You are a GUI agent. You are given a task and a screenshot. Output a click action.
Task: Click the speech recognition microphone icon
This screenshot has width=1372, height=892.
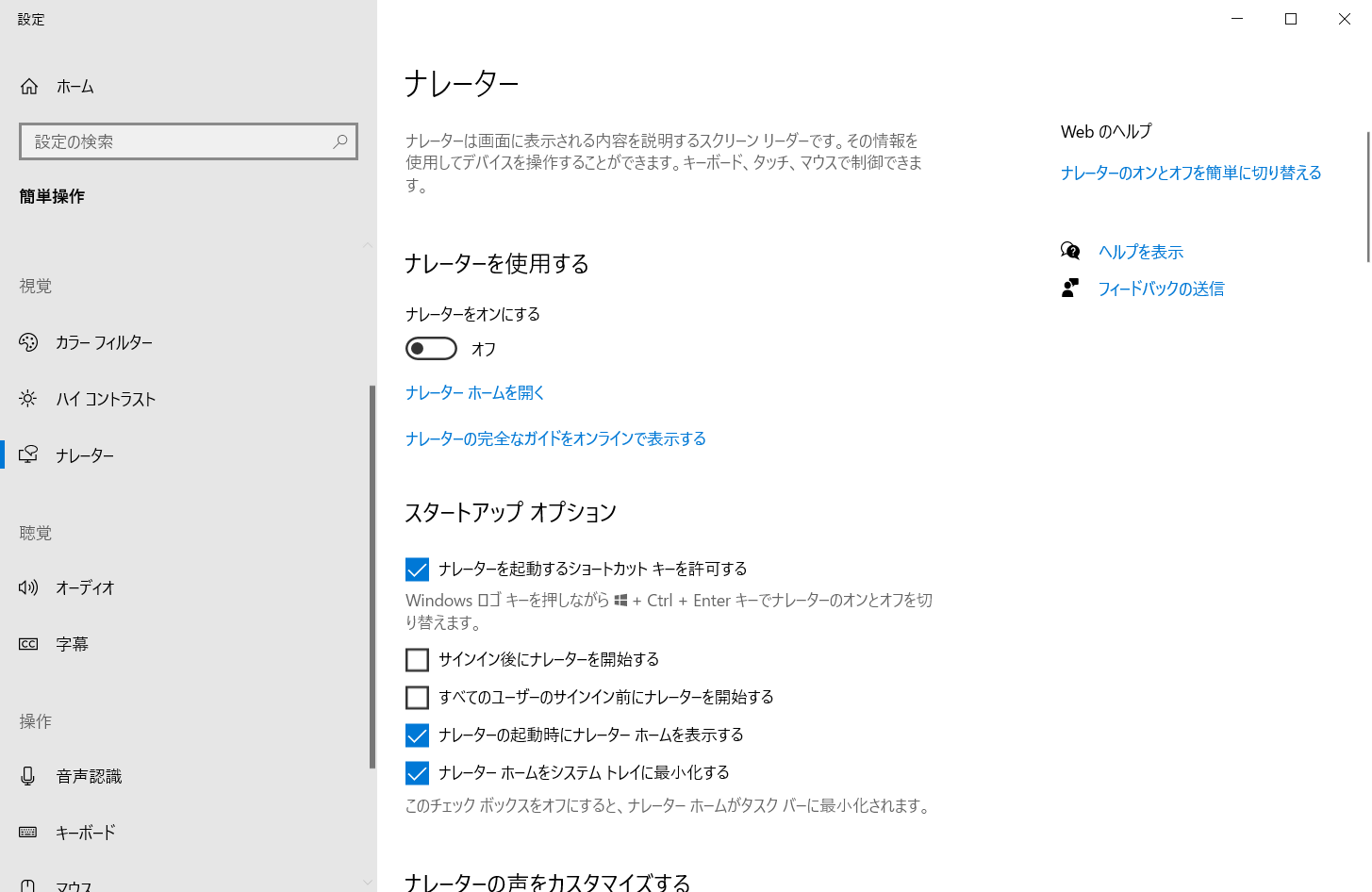(28, 776)
